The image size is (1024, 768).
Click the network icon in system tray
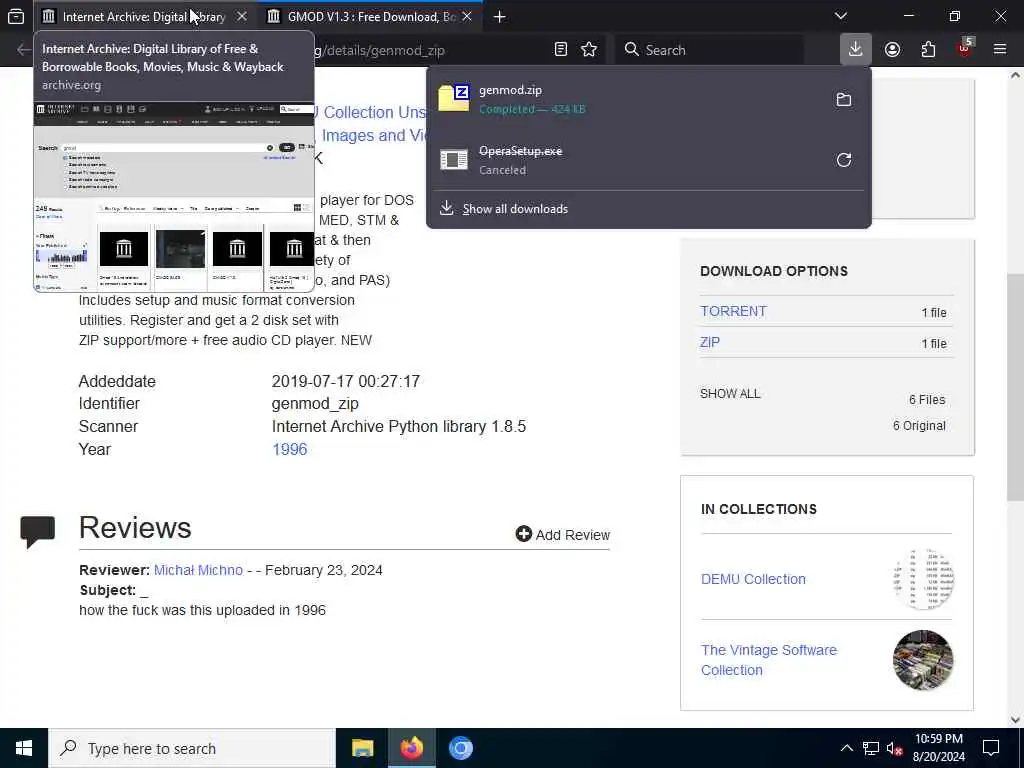pos(871,748)
